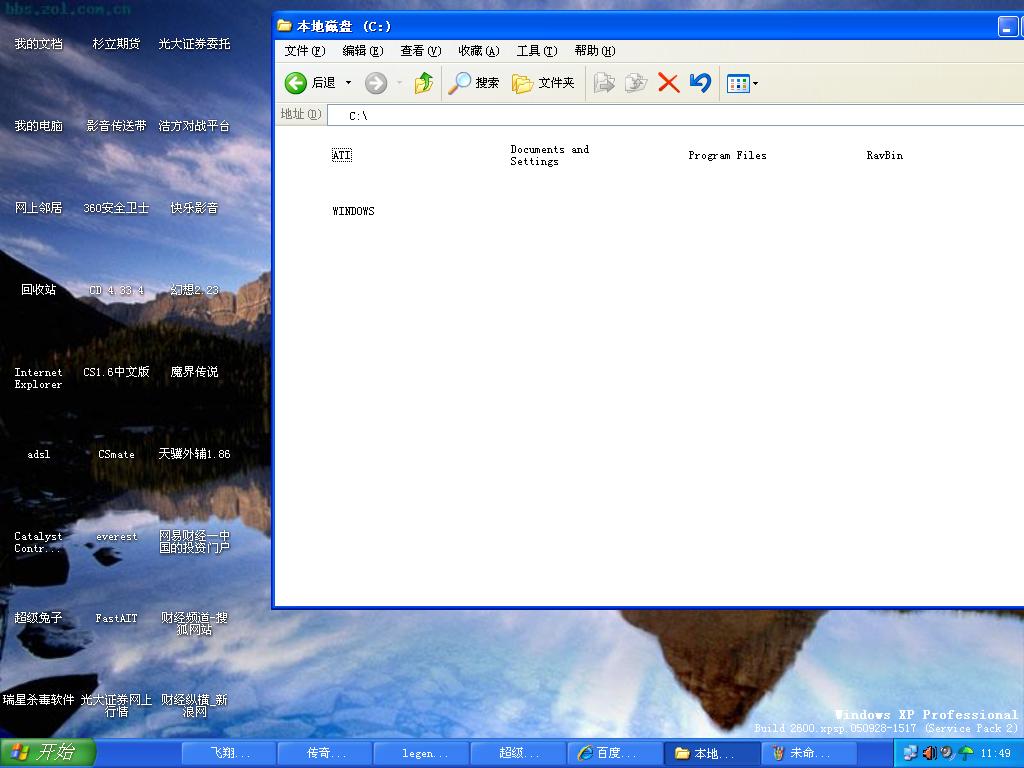Switch to 飞翔 taskbar button
The height and width of the screenshot is (768, 1024).
tap(229, 754)
